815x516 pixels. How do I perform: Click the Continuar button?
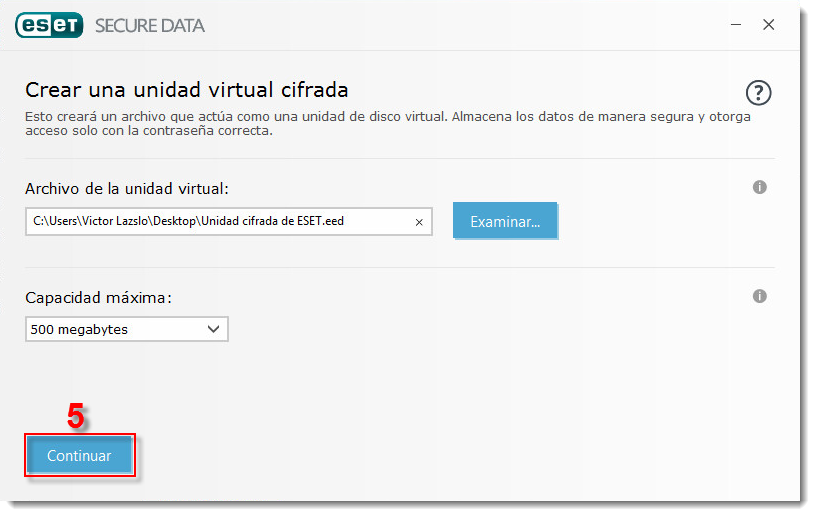(80, 456)
